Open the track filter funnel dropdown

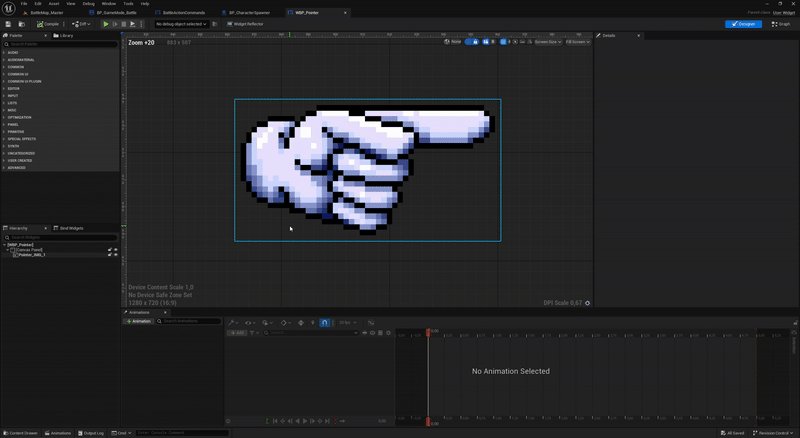point(254,333)
